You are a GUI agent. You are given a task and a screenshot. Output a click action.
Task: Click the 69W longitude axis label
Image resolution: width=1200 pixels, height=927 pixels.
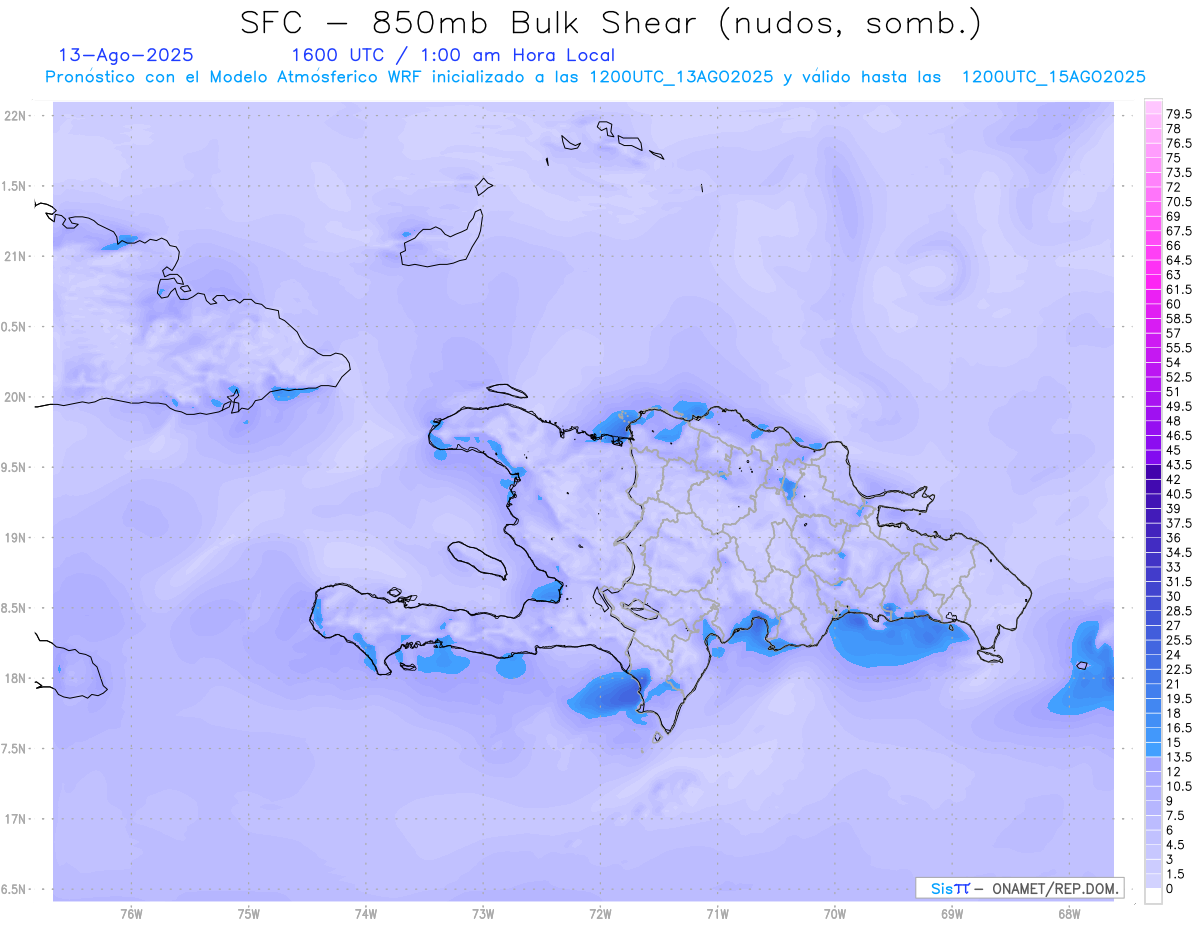(951, 914)
